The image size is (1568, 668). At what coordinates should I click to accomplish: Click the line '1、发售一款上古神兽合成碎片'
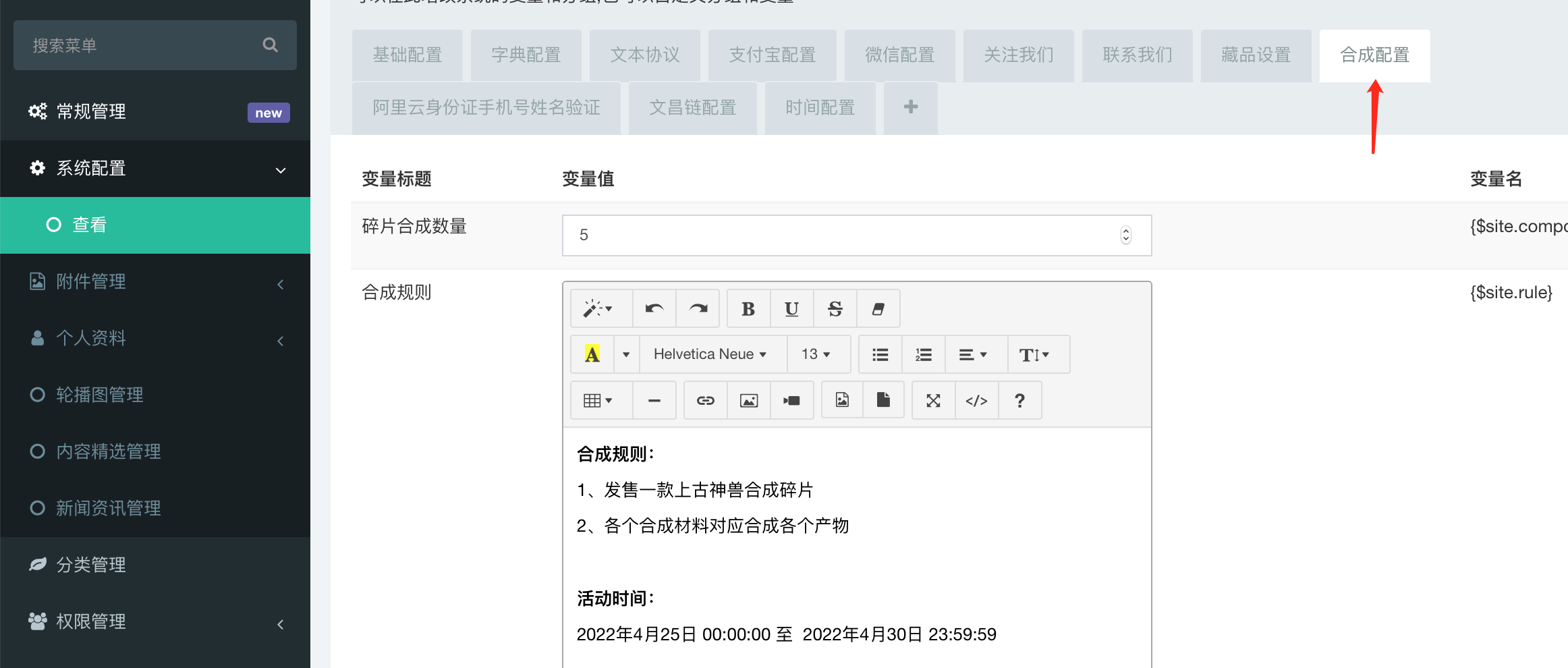coord(695,491)
